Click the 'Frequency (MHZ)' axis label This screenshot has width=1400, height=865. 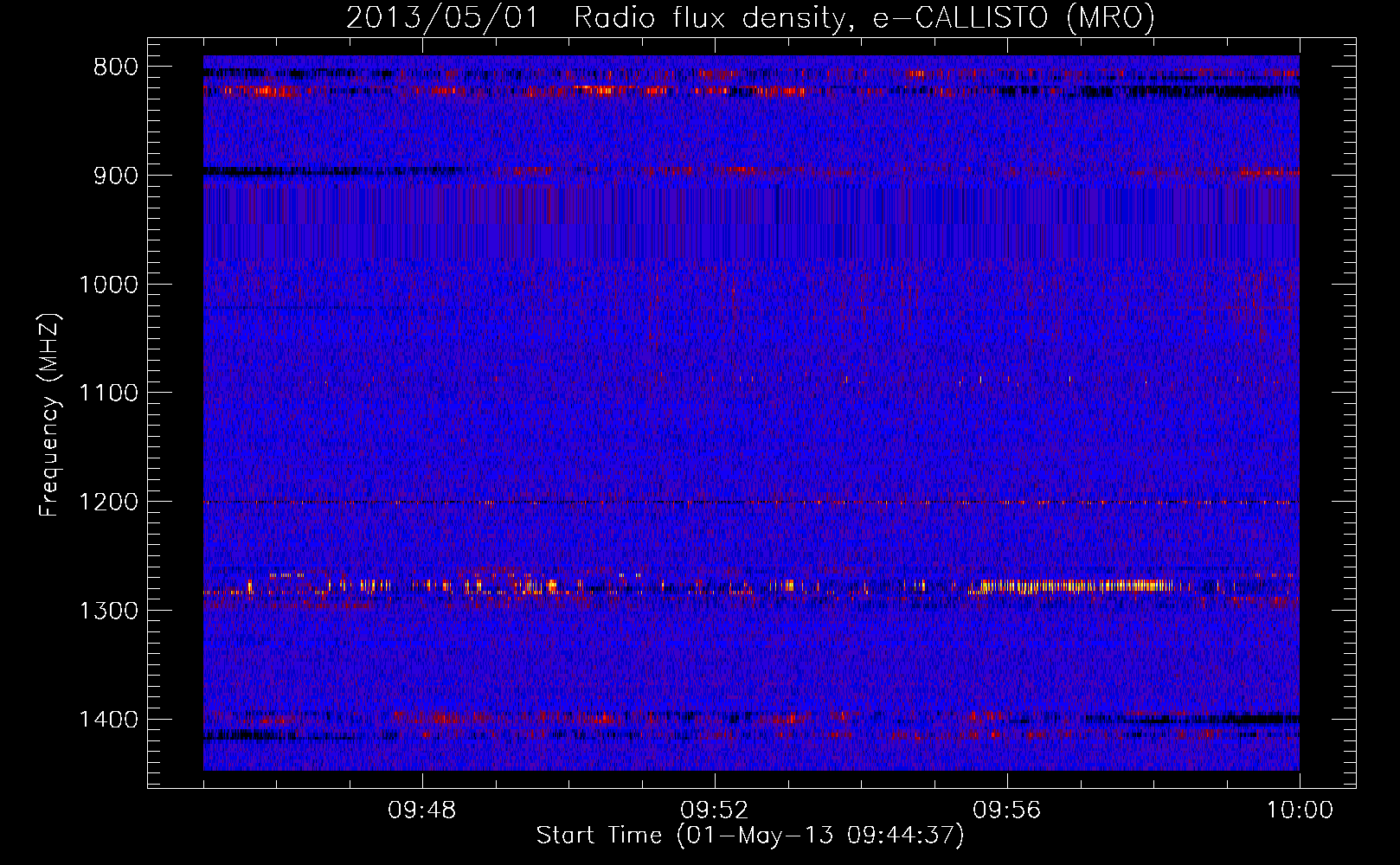tap(49, 415)
